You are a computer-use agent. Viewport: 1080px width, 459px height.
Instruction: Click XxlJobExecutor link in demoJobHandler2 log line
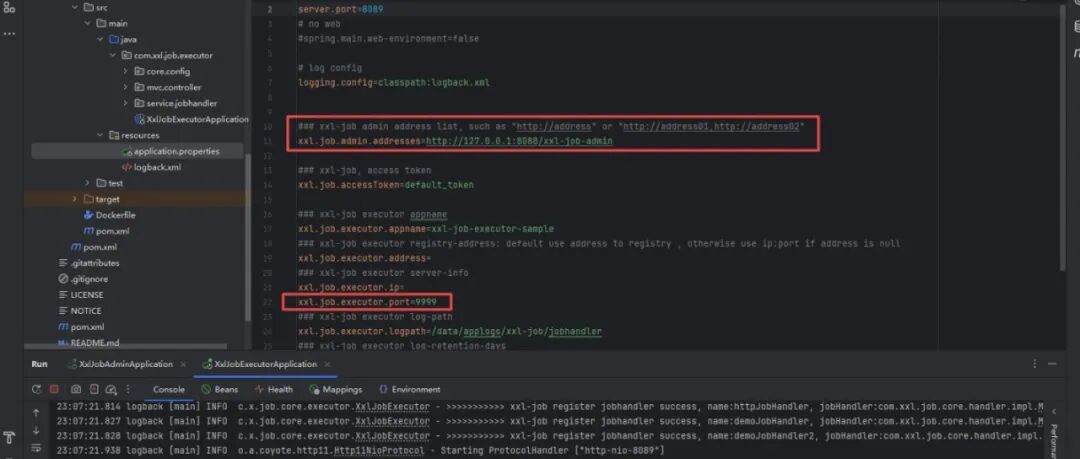point(392,436)
